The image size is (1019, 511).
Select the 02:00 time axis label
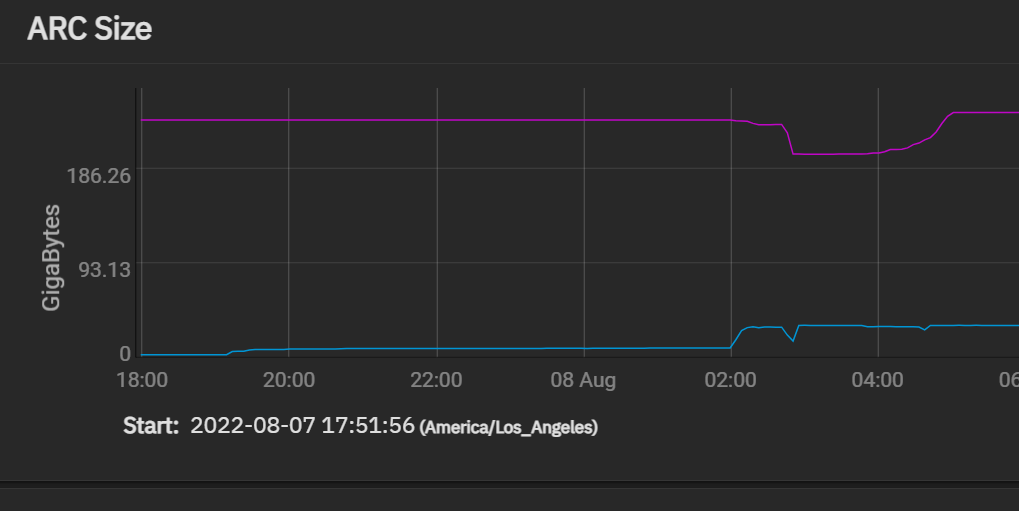[730, 380]
